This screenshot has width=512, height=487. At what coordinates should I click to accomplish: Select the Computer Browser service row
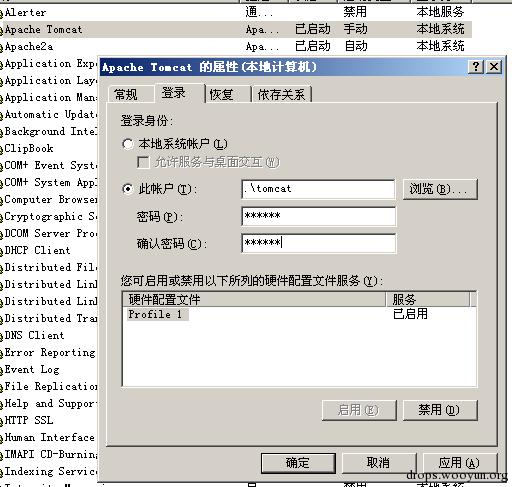click(49, 199)
